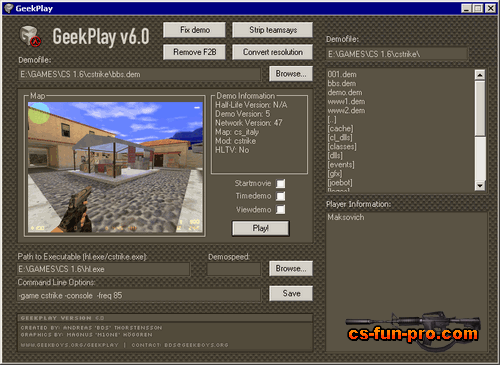
Task: Toggle the Timedemo checkbox
Action: (281, 196)
